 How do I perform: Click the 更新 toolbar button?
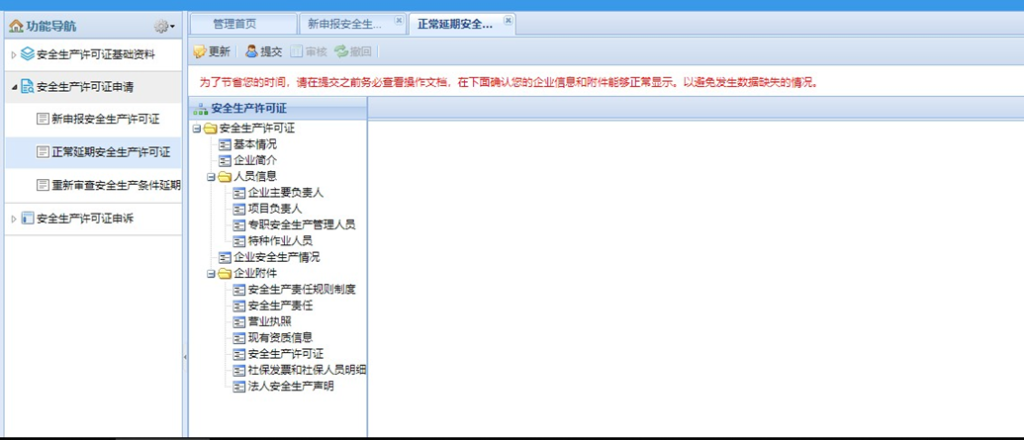tap(212, 52)
